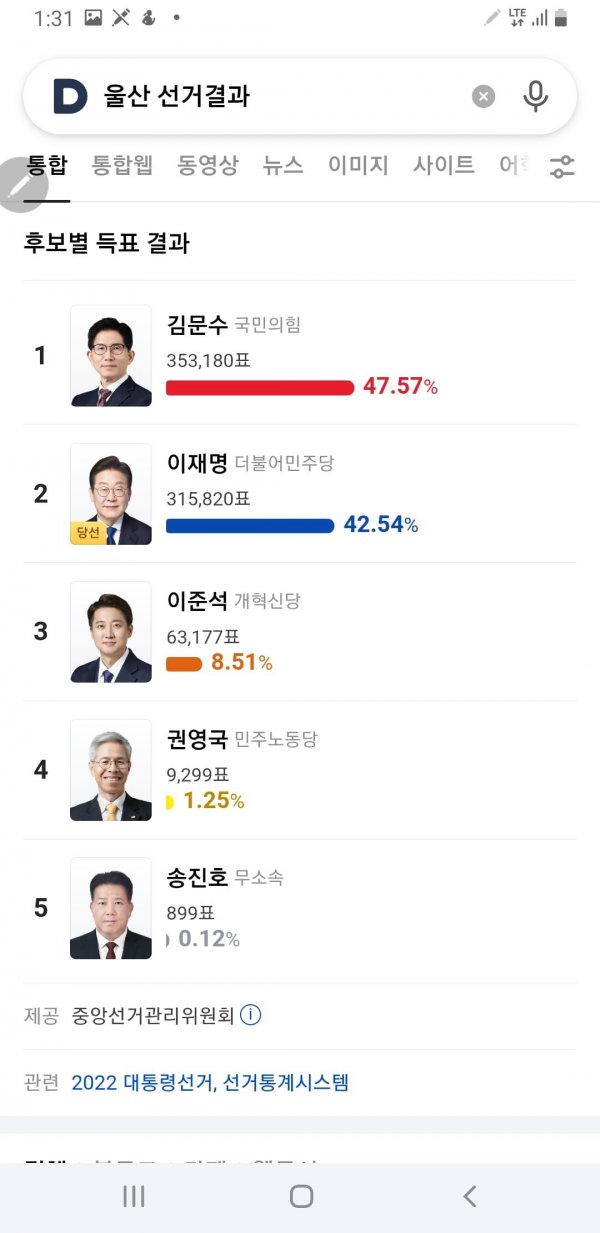Start voice search with the microphone icon
The height and width of the screenshot is (1233, 600).
coord(536,96)
